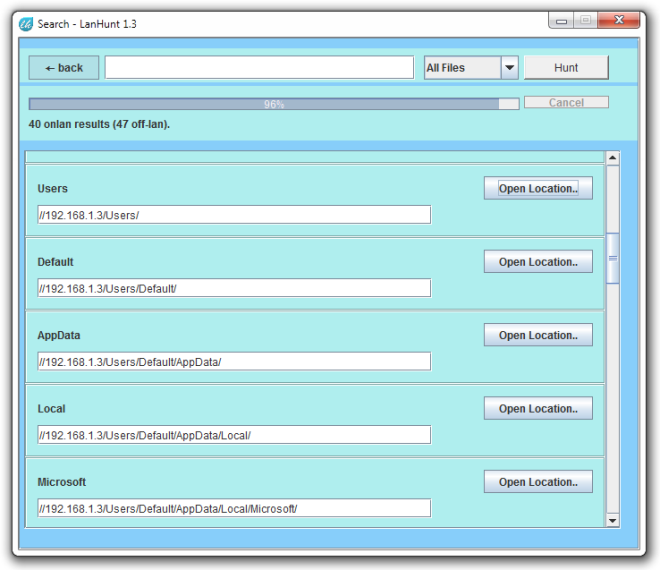Screen dimensions: 660x570
Task: Click the 96% search progress bar
Action: [274, 104]
